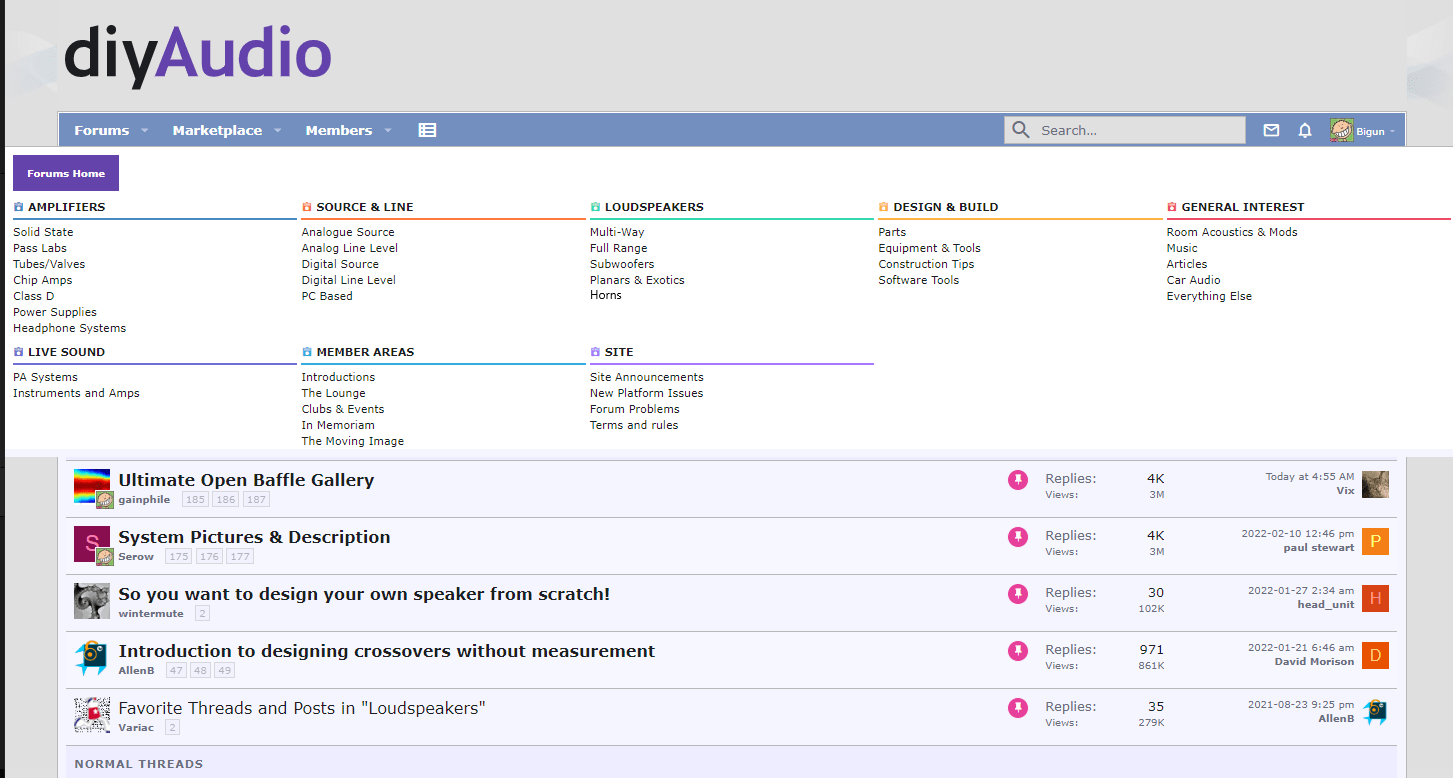Image resolution: width=1453 pixels, height=778 pixels.
Task: Click head_unit's H avatar
Action: pos(1375,598)
